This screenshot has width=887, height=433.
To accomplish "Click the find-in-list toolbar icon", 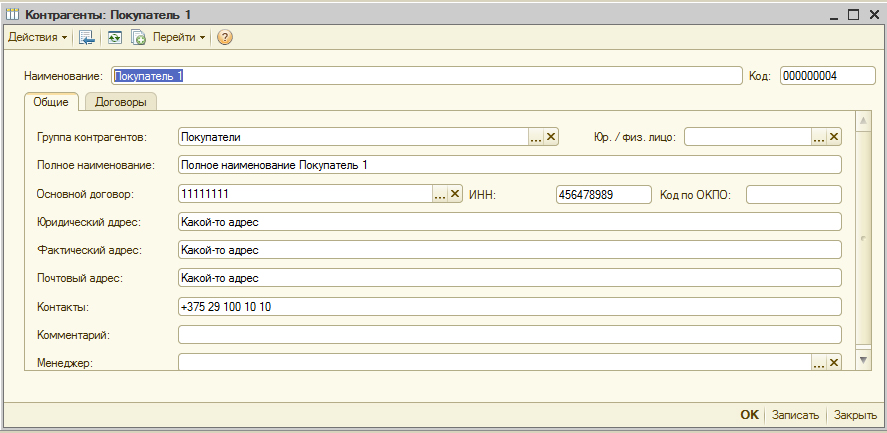I will pos(87,37).
